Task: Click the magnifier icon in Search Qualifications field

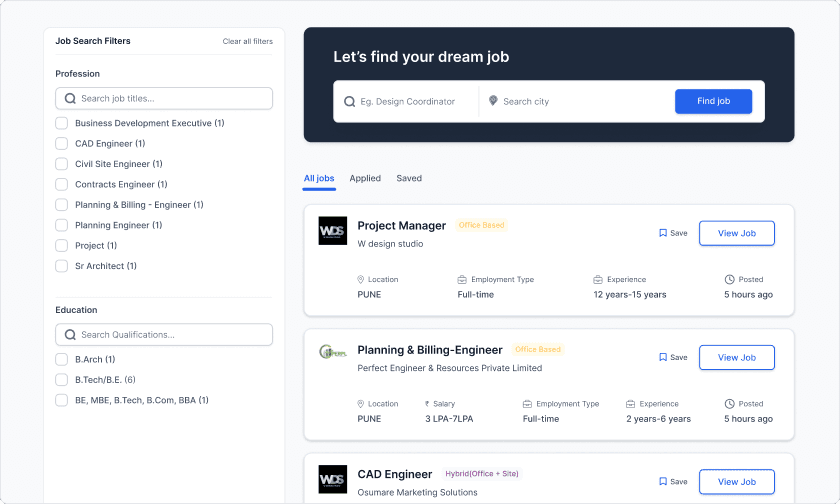Action: (70, 335)
